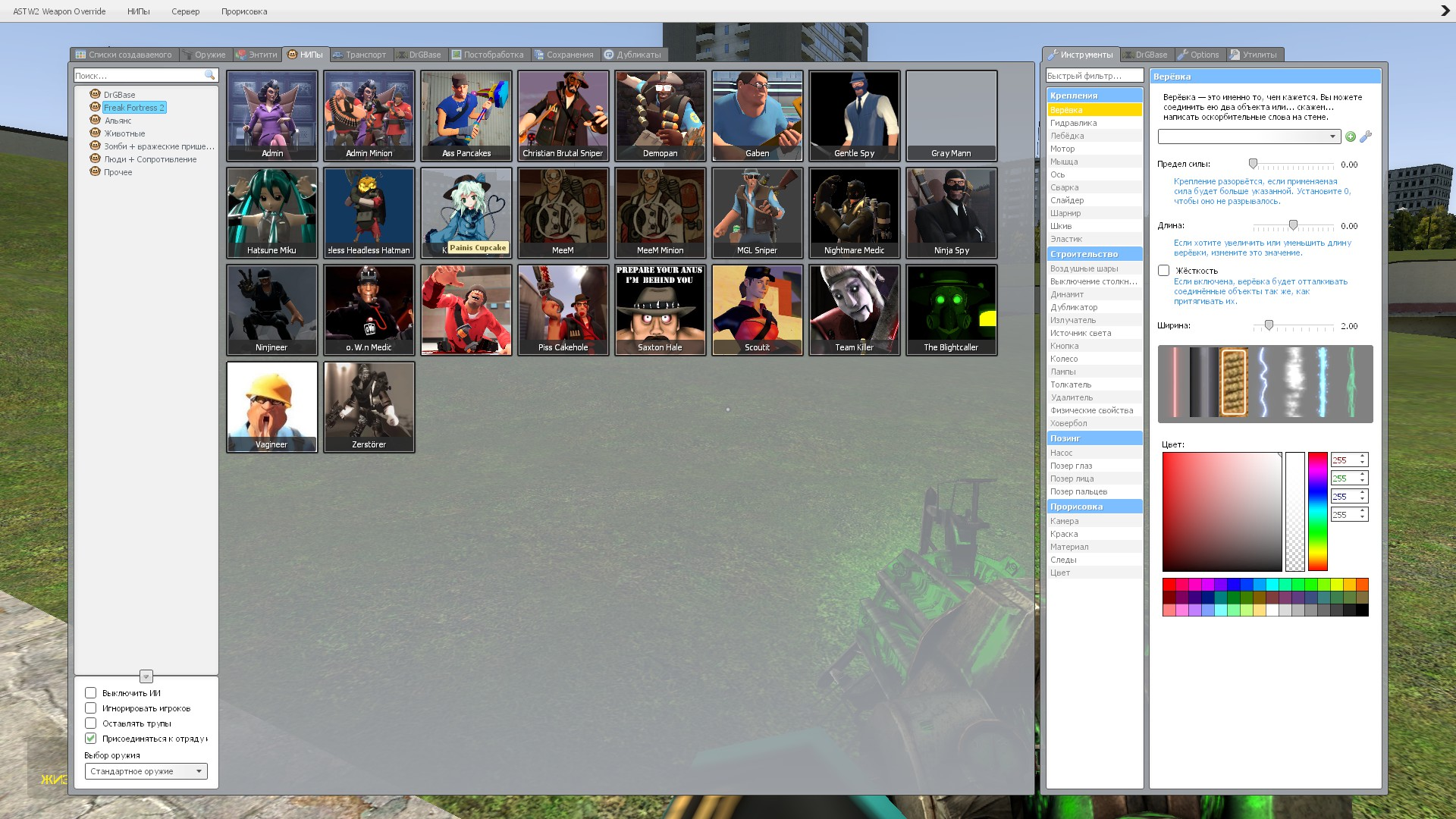Click the search magnifier icon
Viewport: 1456px width, 819px height.
[x=210, y=75]
